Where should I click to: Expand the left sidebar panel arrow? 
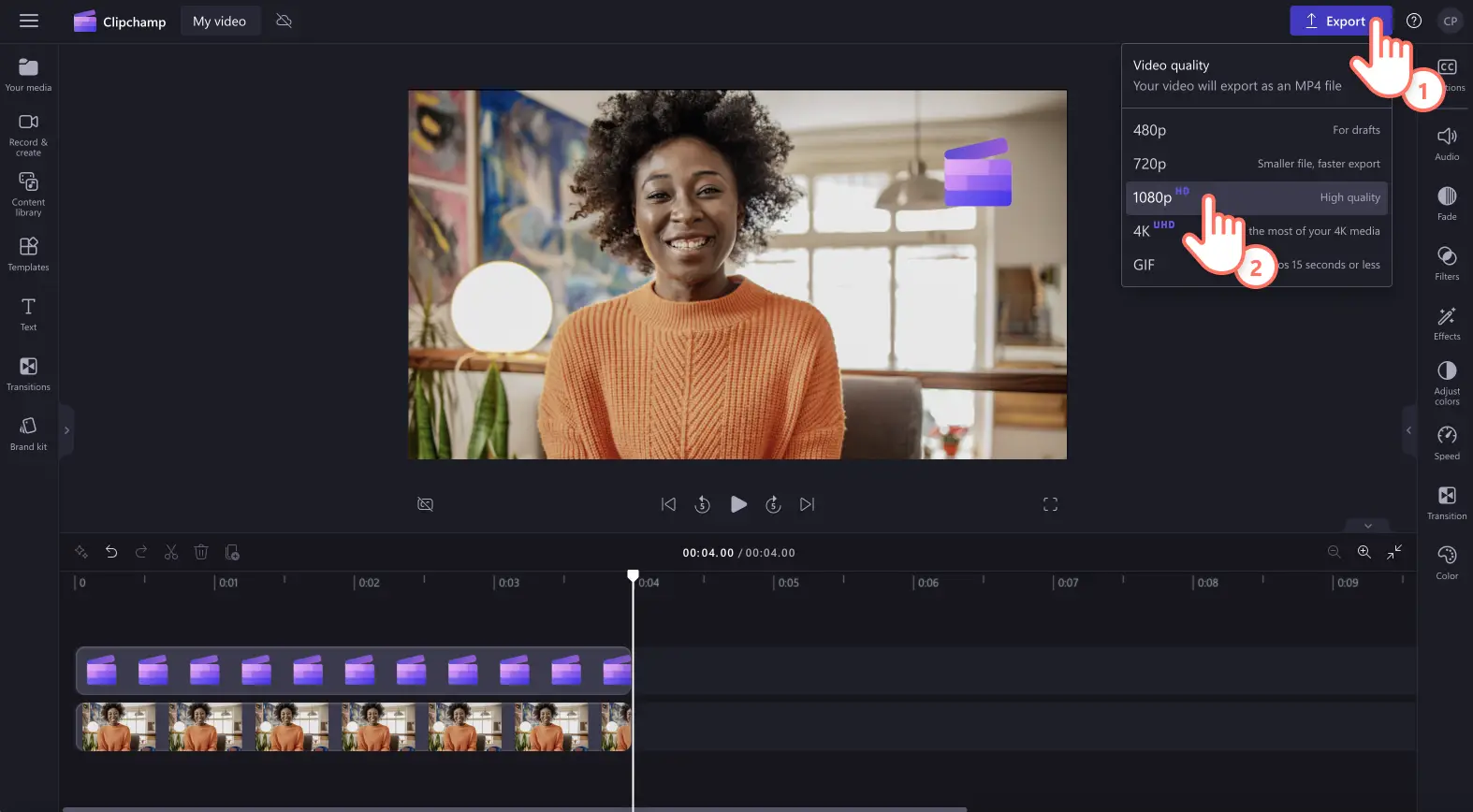(66, 430)
